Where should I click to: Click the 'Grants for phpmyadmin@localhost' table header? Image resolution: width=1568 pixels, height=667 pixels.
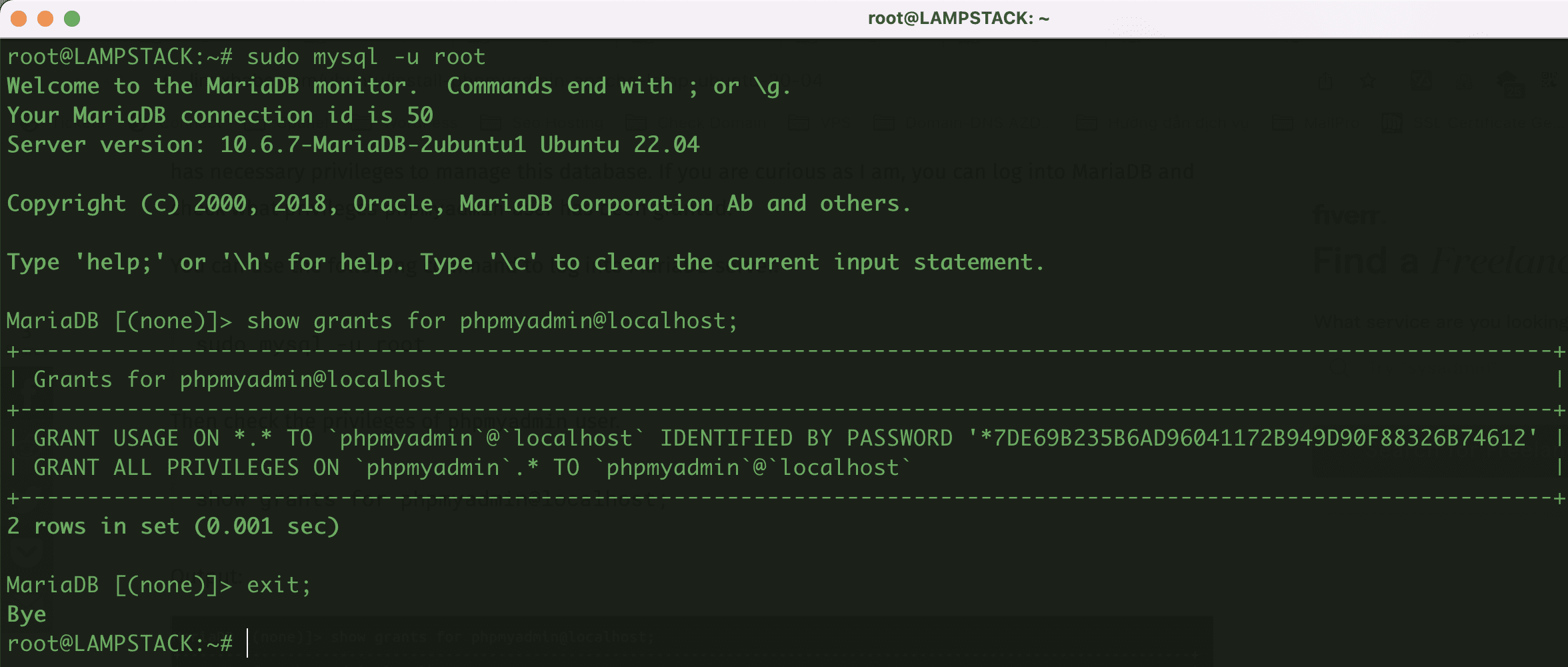tap(239, 380)
